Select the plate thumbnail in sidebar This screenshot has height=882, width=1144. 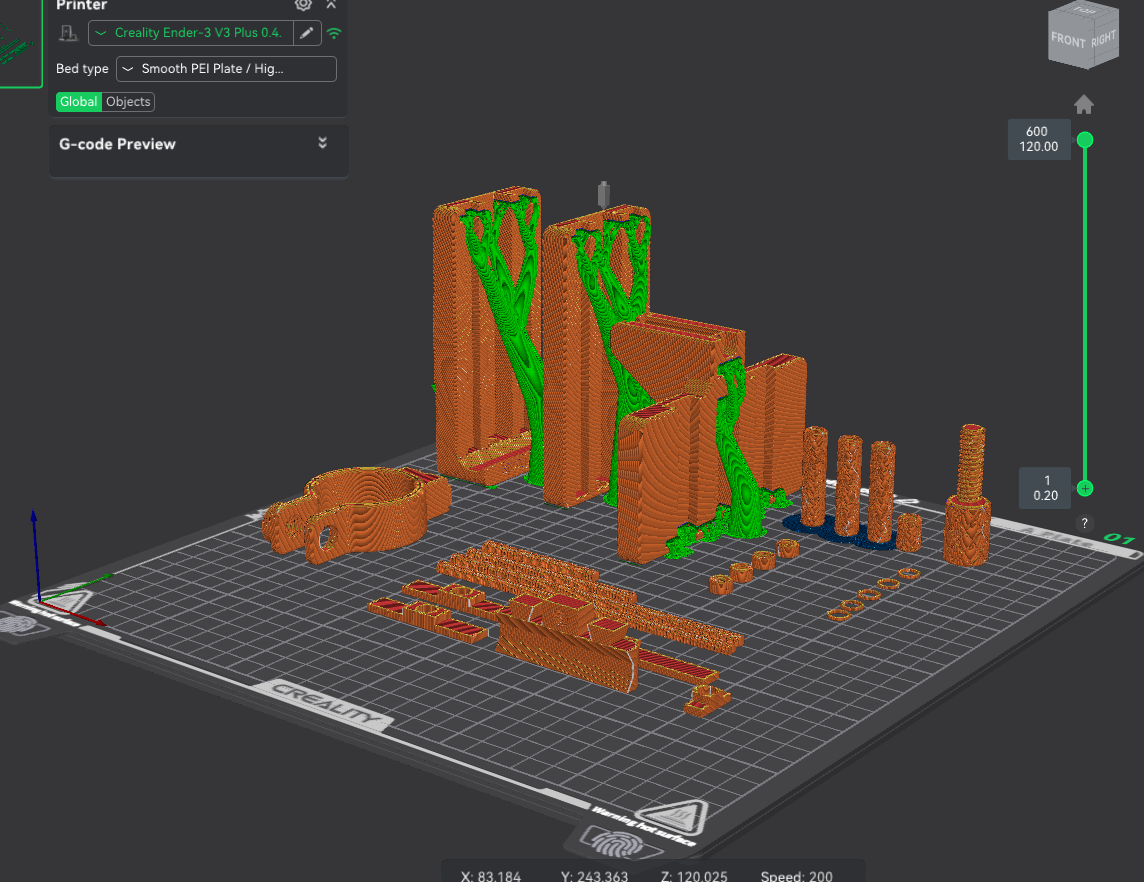click(20, 42)
